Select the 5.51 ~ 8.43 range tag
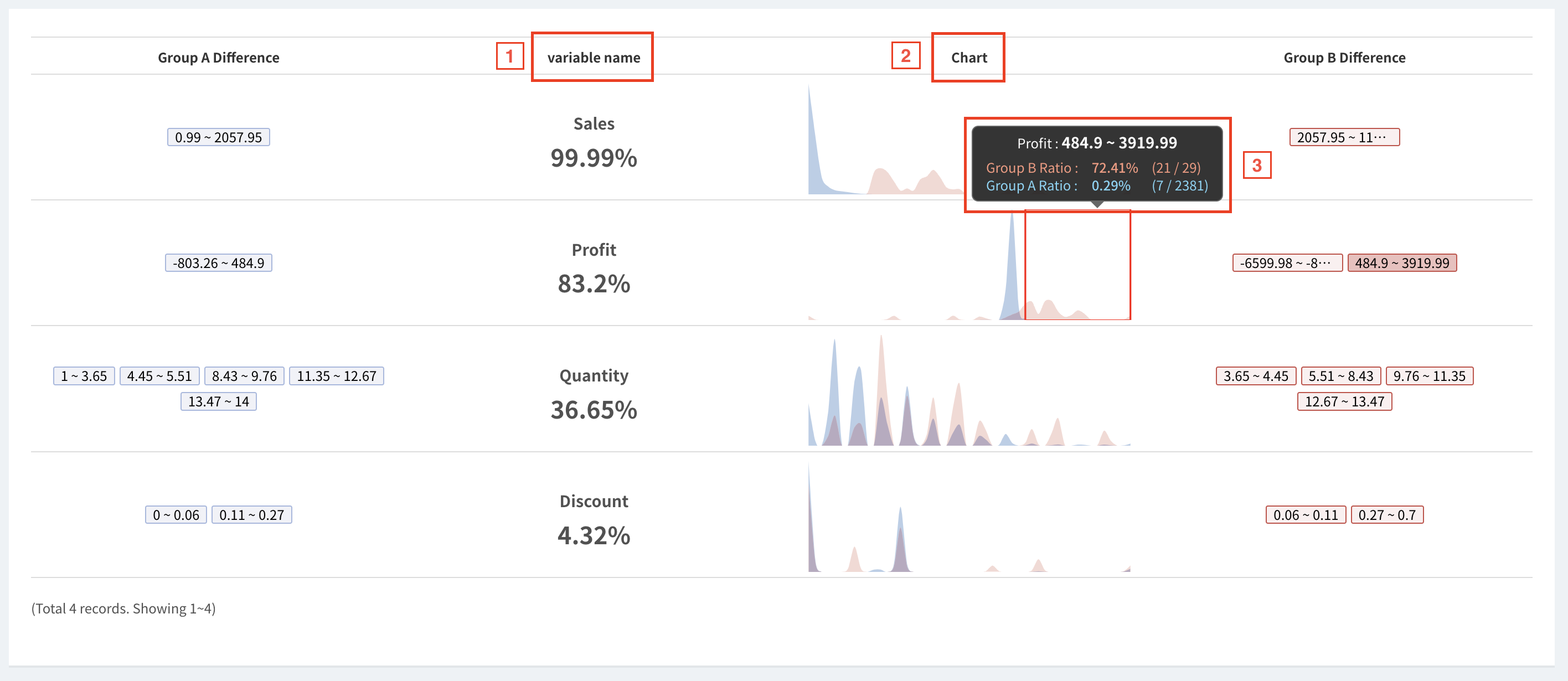 point(1340,376)
